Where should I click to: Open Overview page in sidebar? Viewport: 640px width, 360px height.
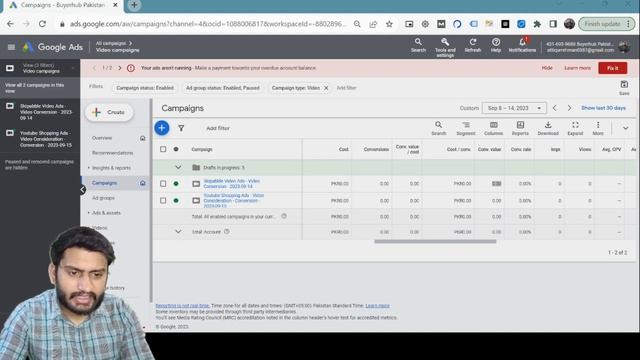pyautogui.click(x=102, y=138)
